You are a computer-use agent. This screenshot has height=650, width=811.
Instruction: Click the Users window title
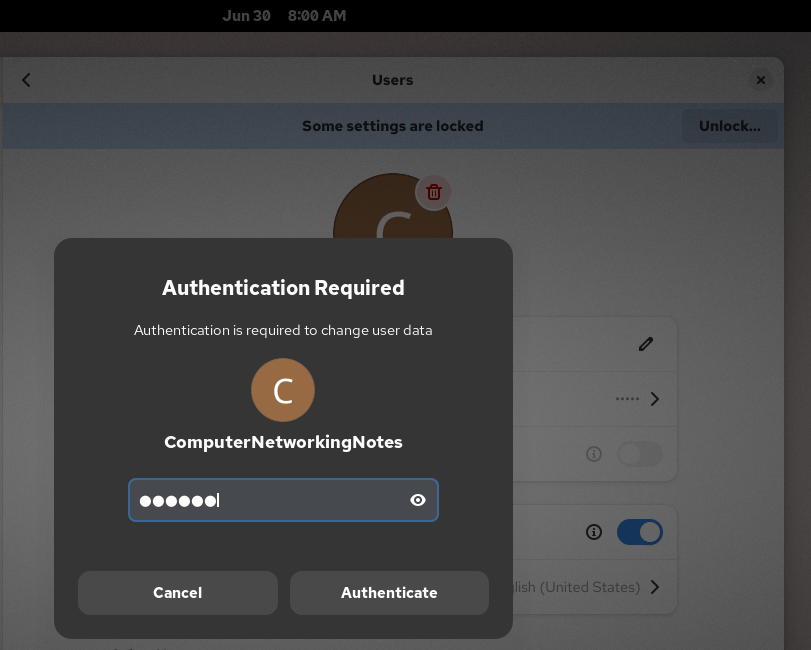(393, 80)
